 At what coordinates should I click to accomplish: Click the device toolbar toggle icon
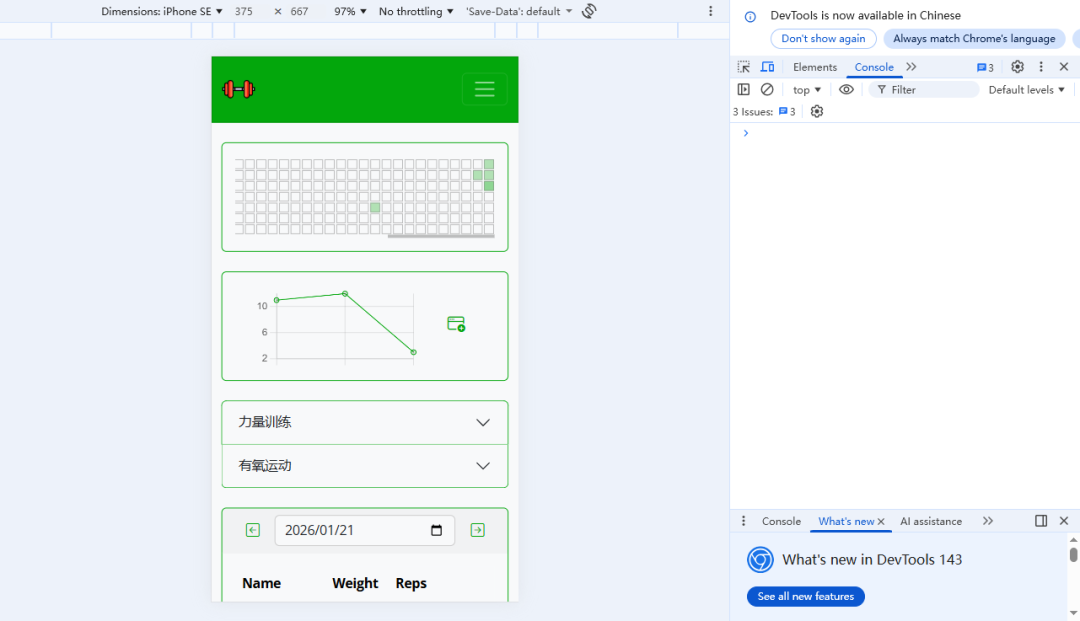point(767,66)
